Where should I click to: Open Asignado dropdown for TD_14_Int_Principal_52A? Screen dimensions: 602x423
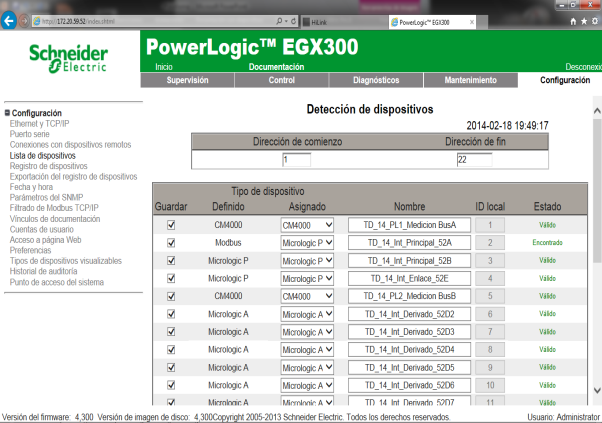(x=307, y=243)
